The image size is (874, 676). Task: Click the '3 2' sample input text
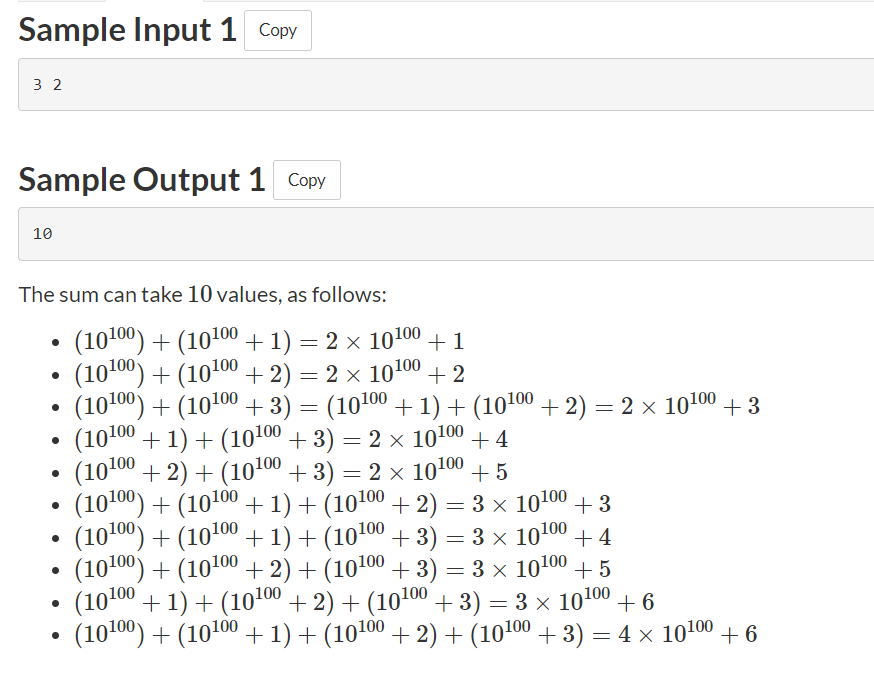pyautogui.click(x=47, y=85)
